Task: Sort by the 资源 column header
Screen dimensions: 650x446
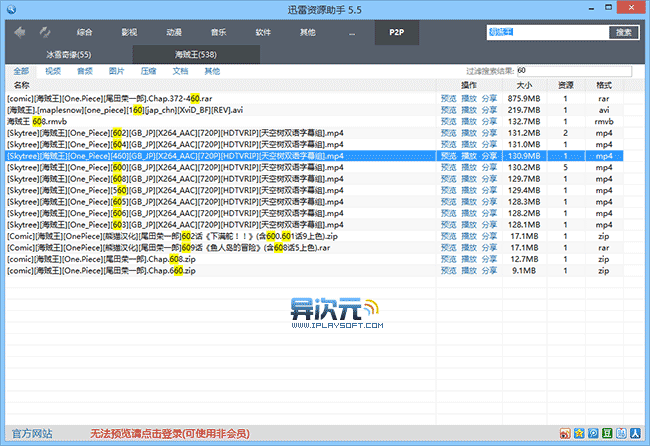Action: pos(566,85)
